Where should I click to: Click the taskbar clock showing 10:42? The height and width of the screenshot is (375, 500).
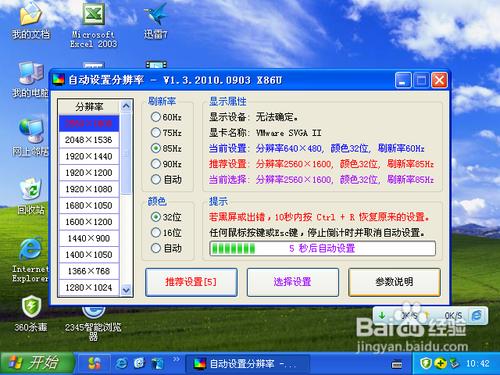coord(478,363)
